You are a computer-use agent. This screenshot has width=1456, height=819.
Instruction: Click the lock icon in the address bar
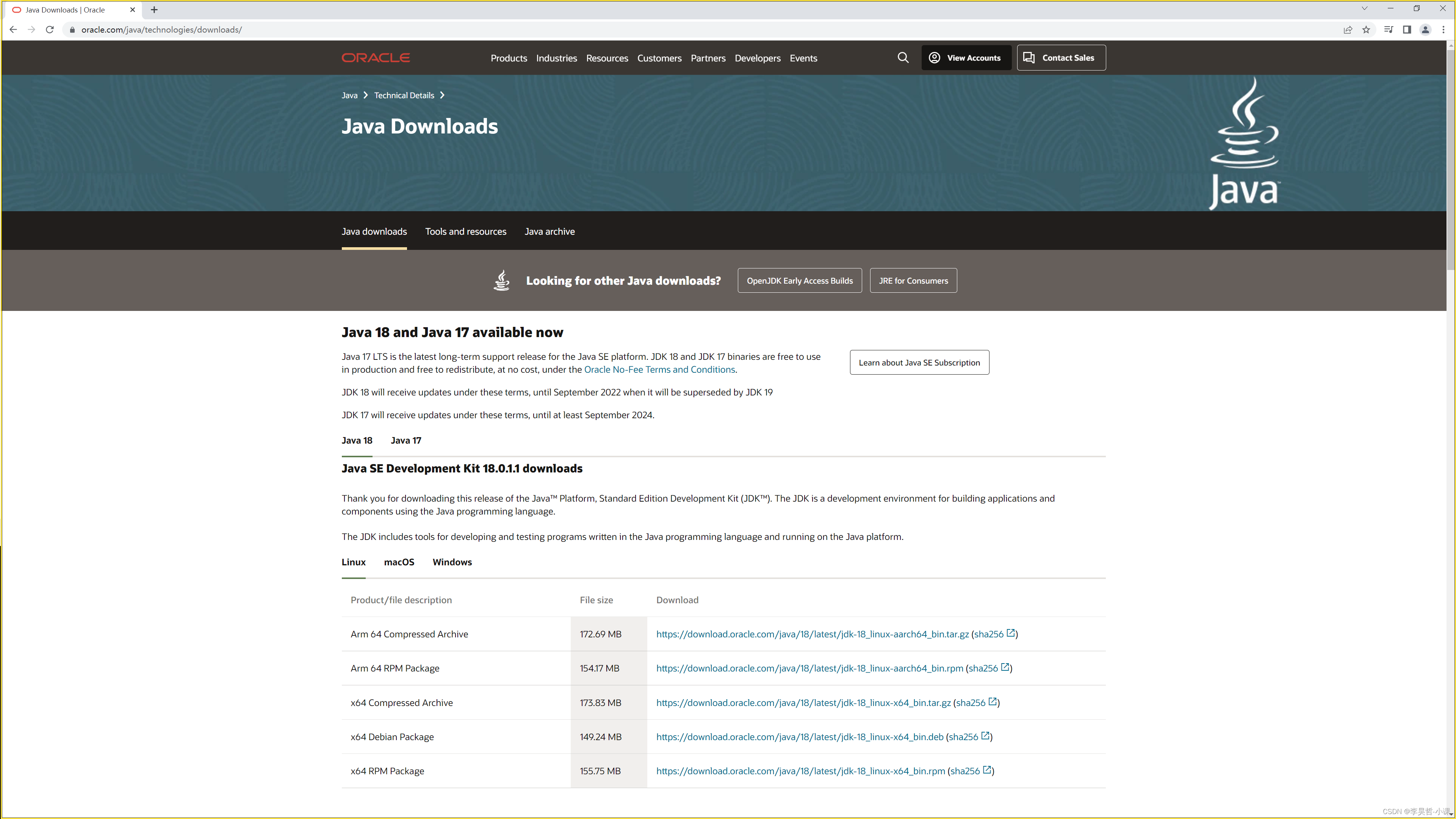[72, 30]
